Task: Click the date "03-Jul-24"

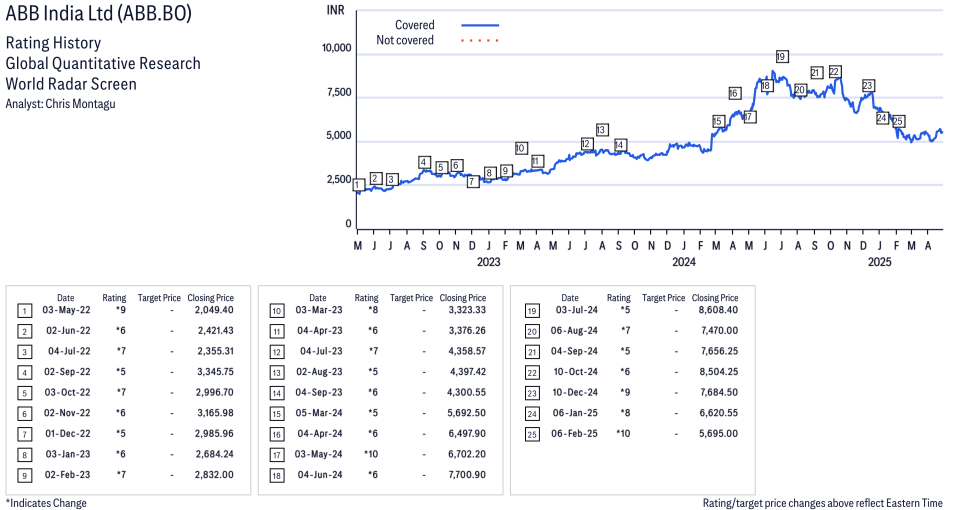Action: pyautogui.click(x=577, y=310)
